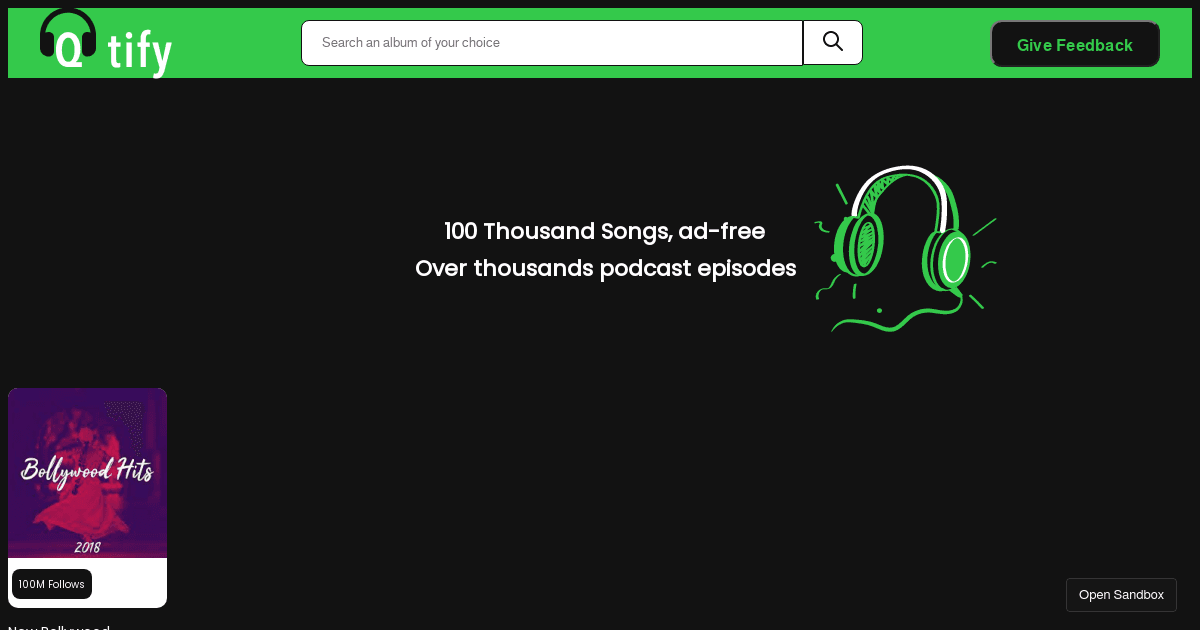
Task: Click the Open Sandbox button
Action: pos(1121,594)
